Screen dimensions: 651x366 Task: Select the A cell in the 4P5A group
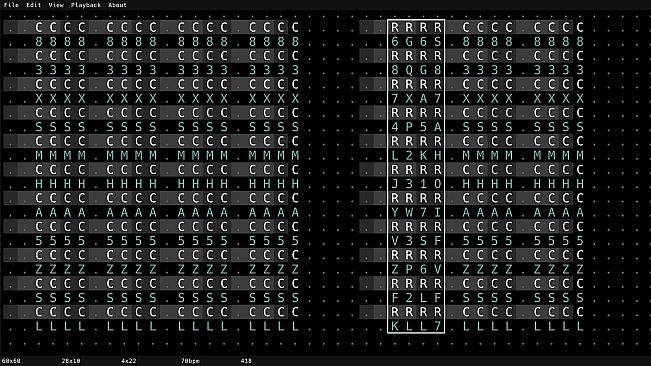coord(438,127)
